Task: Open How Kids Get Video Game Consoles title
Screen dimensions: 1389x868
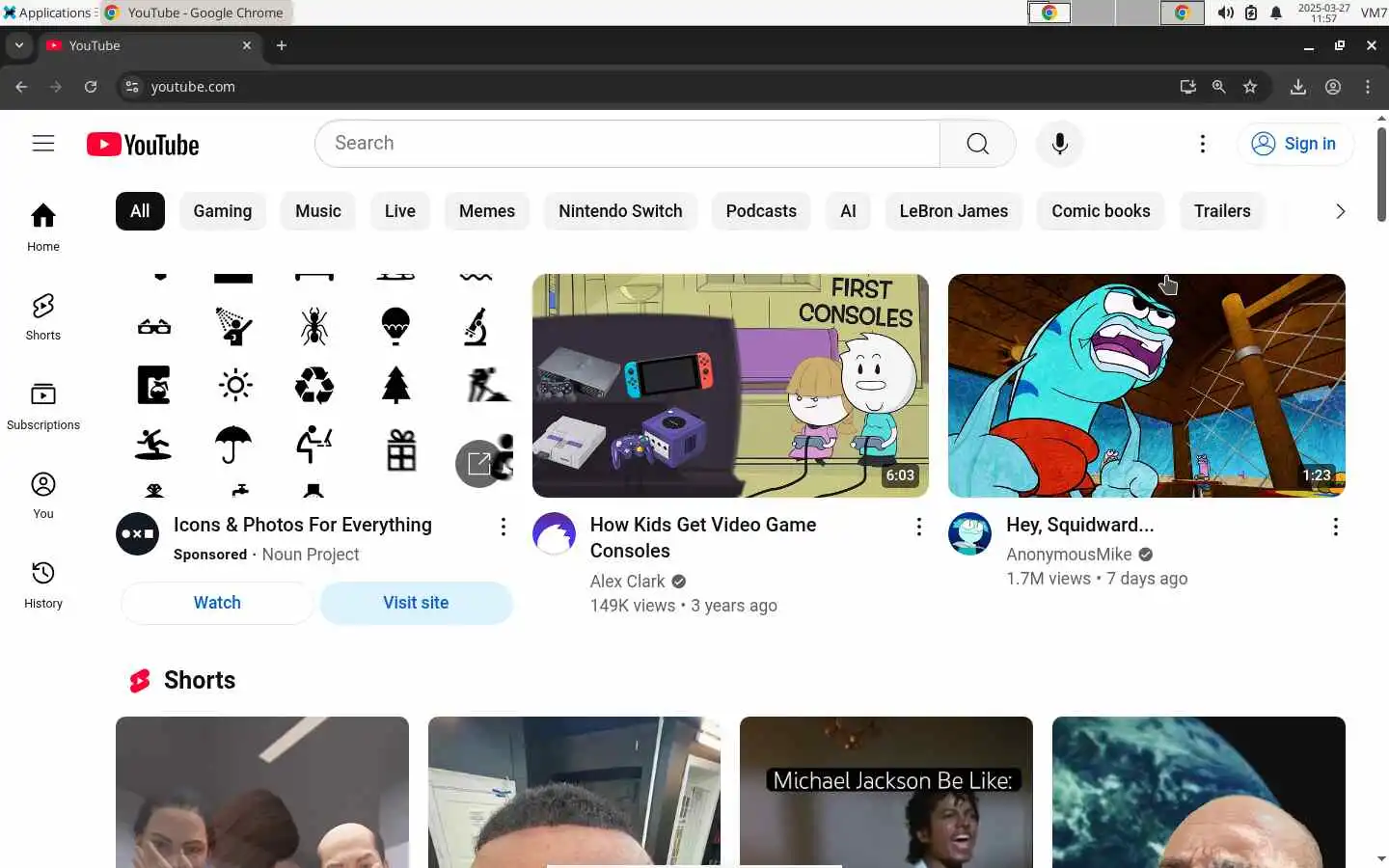Action: click(703, 537)
